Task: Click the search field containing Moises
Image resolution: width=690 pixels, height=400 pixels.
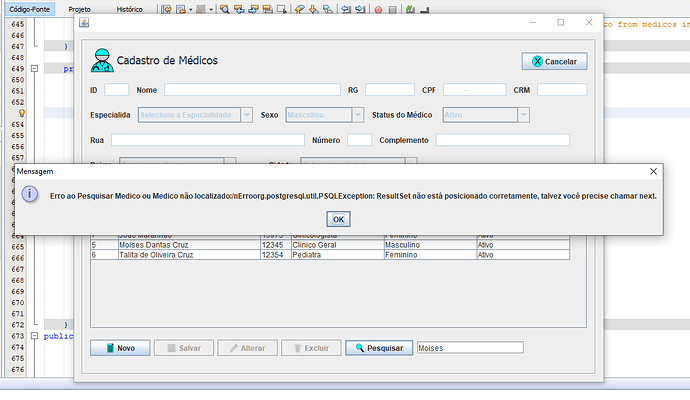Action: point(470,348)
